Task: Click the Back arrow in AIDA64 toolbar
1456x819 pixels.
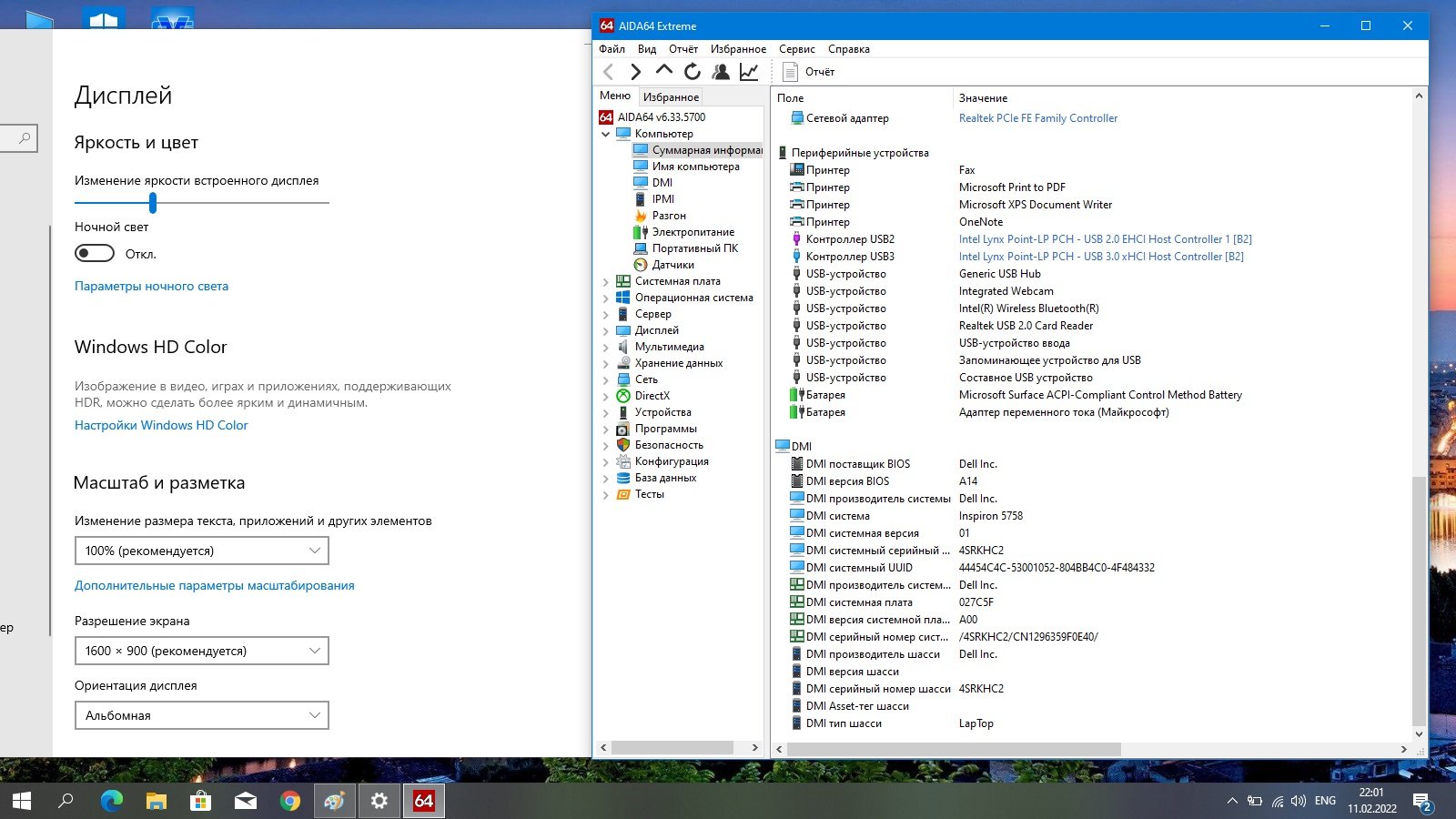Action: pos(609,72)
